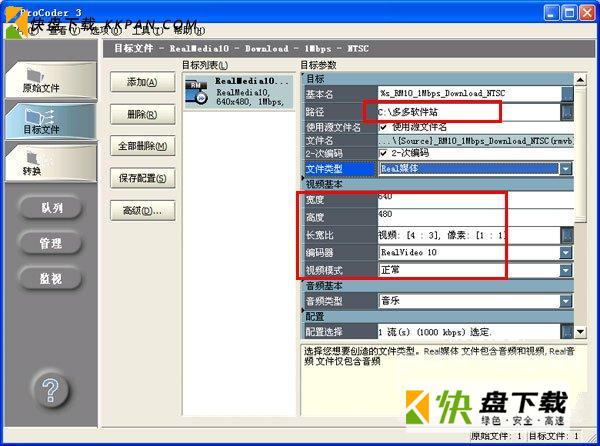The width and height of the screenshot is (600, 446).
Task: Open the 音频类型 音乐 dropdown
Action: [x=566, y=301]
